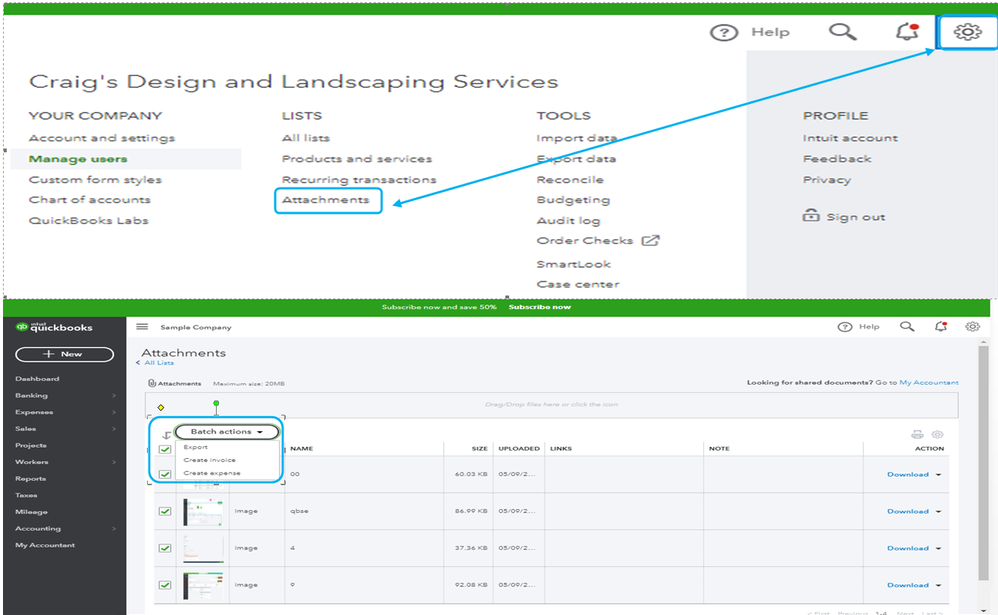Download the qbse attachment
This screenshot has height=615, width=998.
908,512
